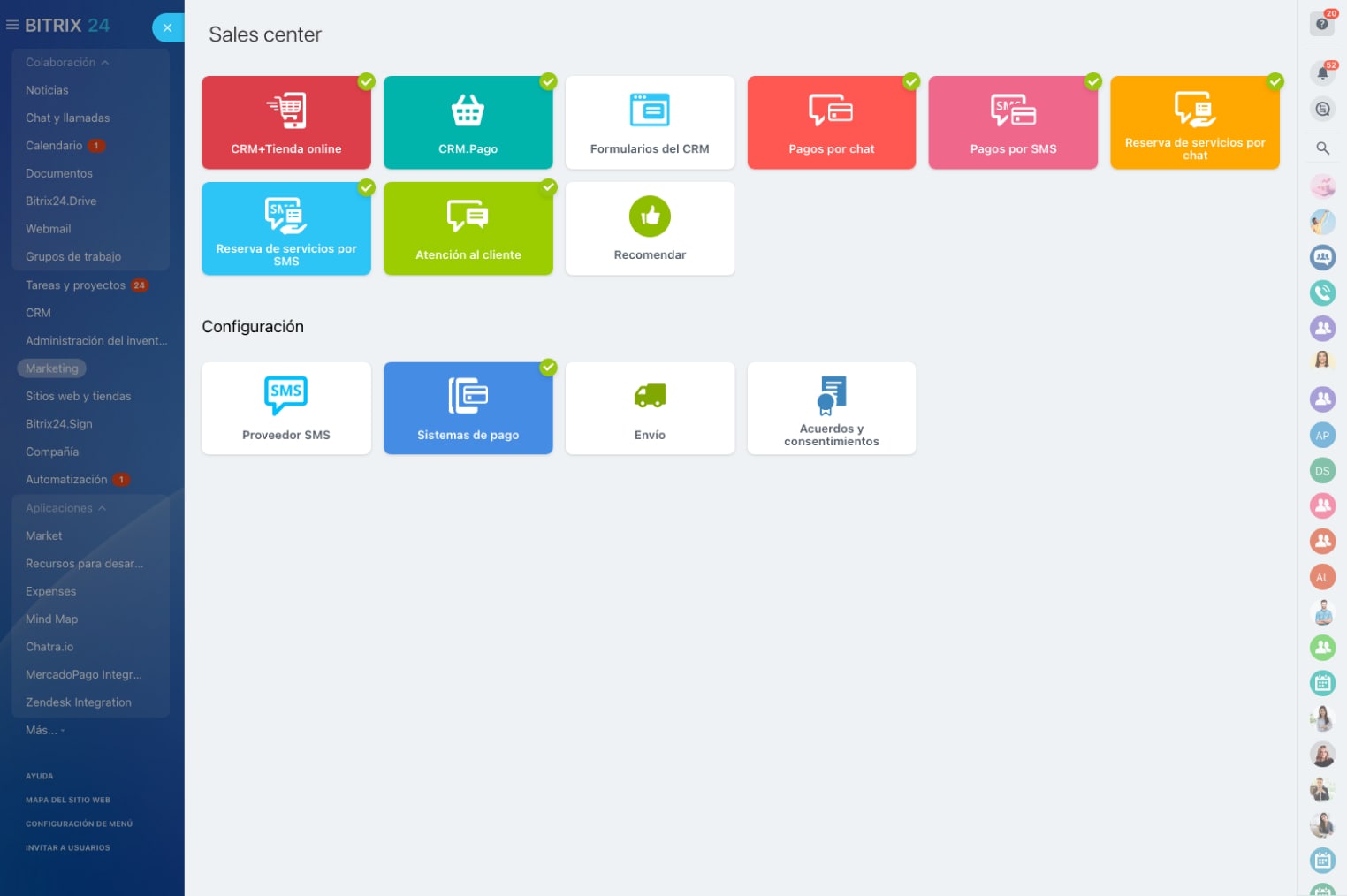Close the Sales center slider panel

pos(167,28)
